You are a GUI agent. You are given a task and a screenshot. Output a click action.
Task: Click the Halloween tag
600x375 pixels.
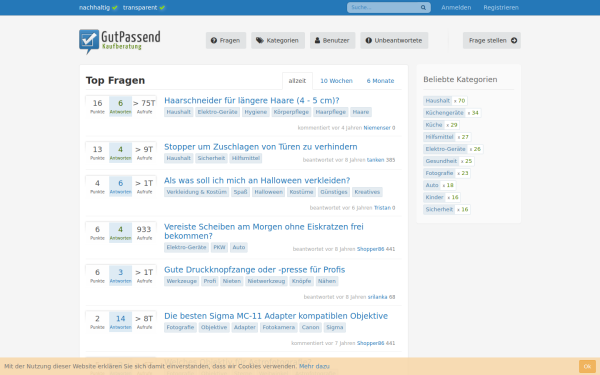coord(269,192)
